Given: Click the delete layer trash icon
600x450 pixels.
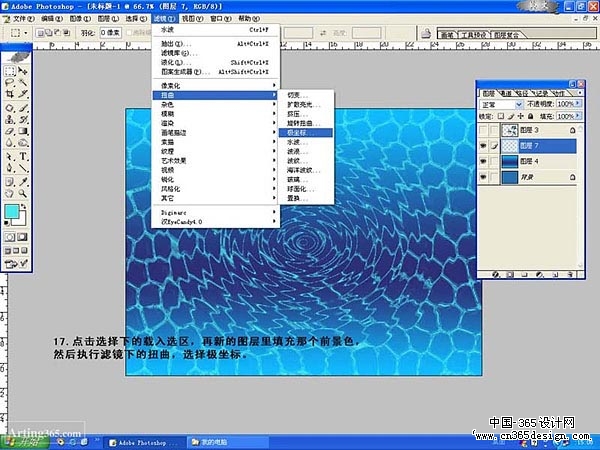Looking at the screenshot, I should (570, 274).
